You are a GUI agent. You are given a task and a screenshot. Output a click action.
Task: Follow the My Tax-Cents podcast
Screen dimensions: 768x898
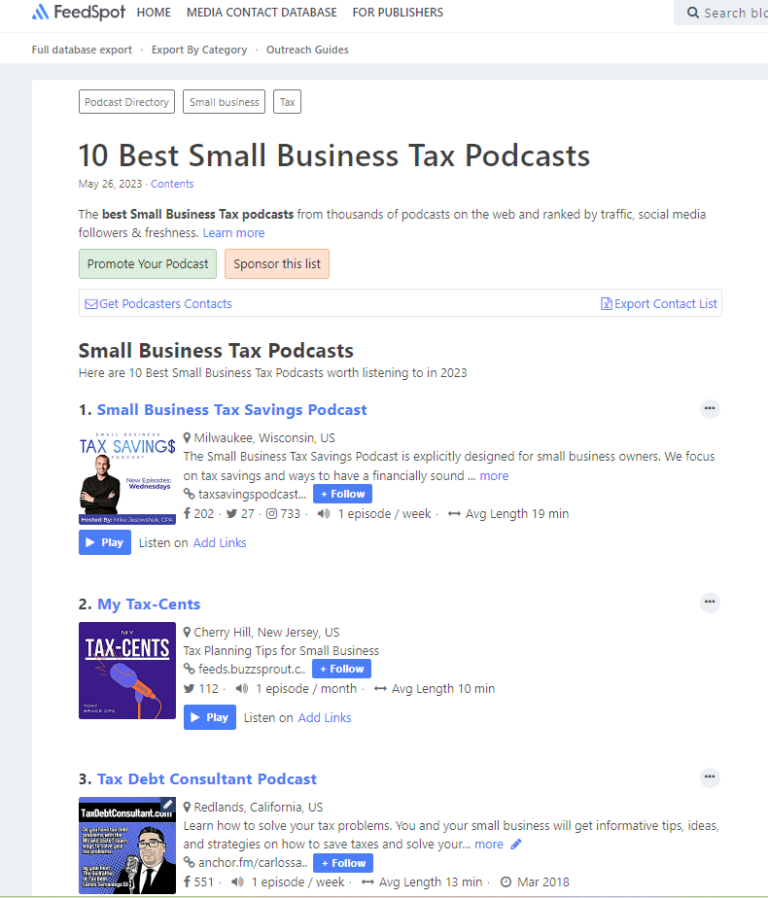[341, 669]
